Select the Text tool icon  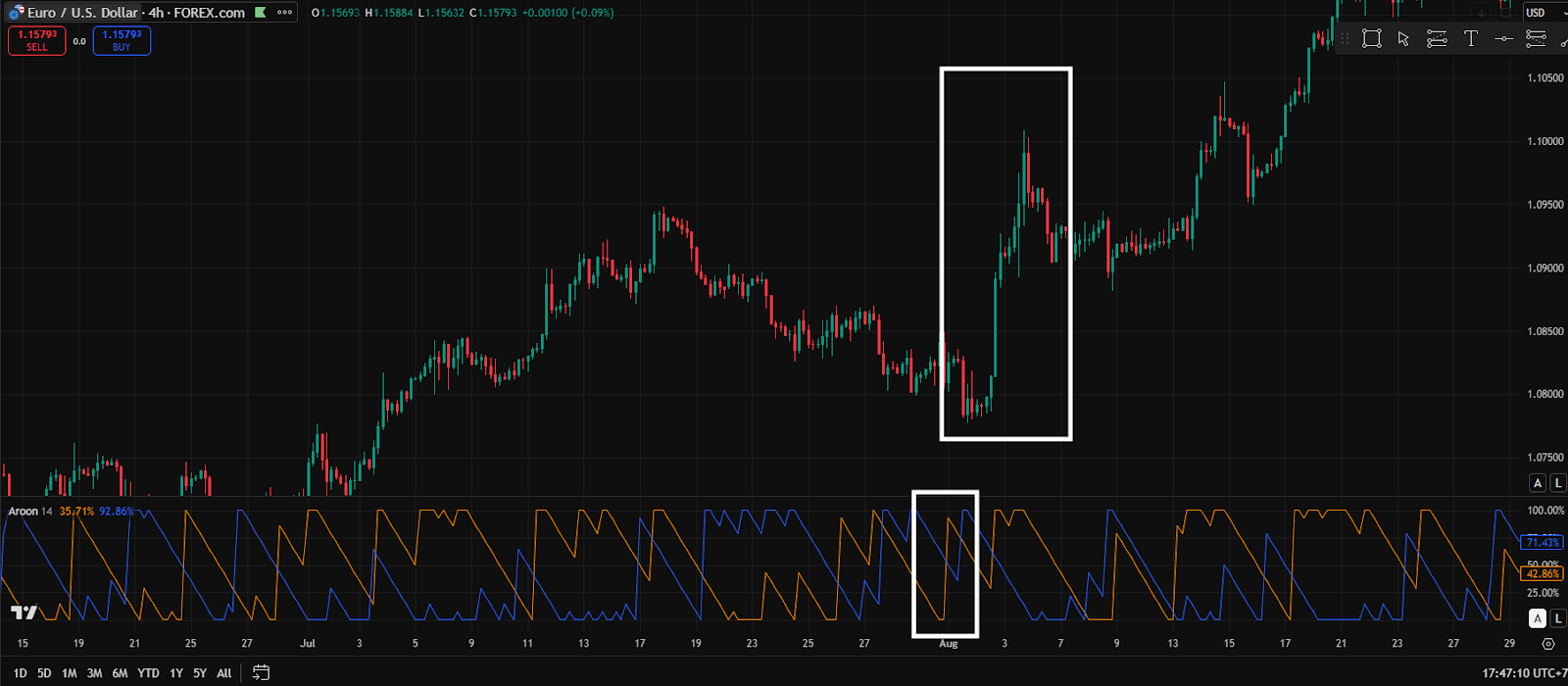point(1471,38)
